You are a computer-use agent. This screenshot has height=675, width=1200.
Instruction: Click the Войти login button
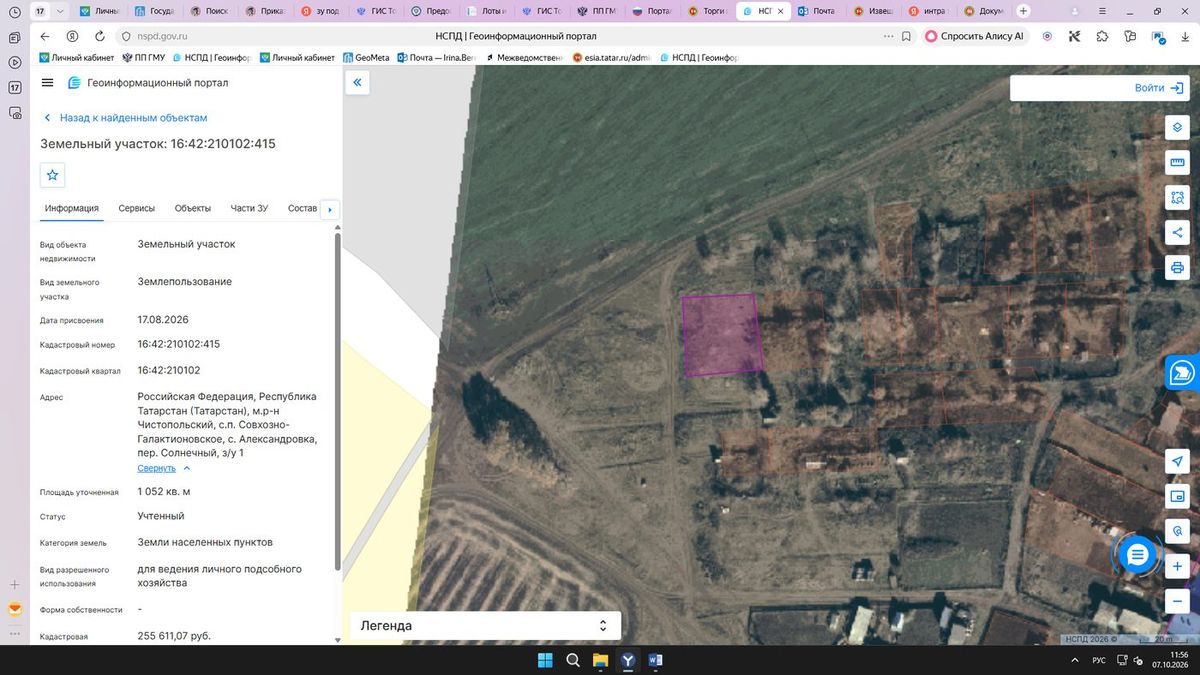point(1160,88)
